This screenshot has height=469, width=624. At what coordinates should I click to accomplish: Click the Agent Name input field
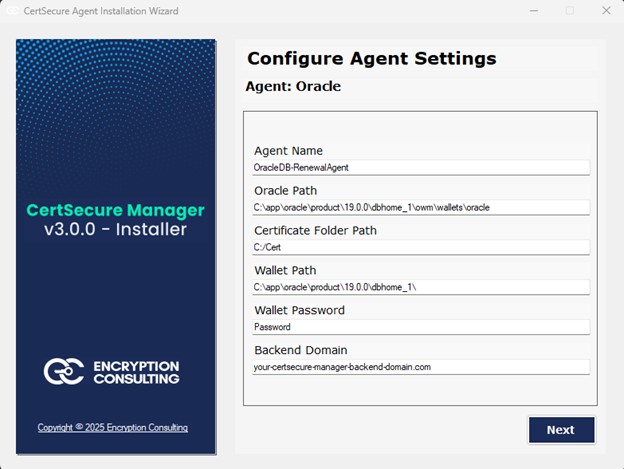point(421,167)
